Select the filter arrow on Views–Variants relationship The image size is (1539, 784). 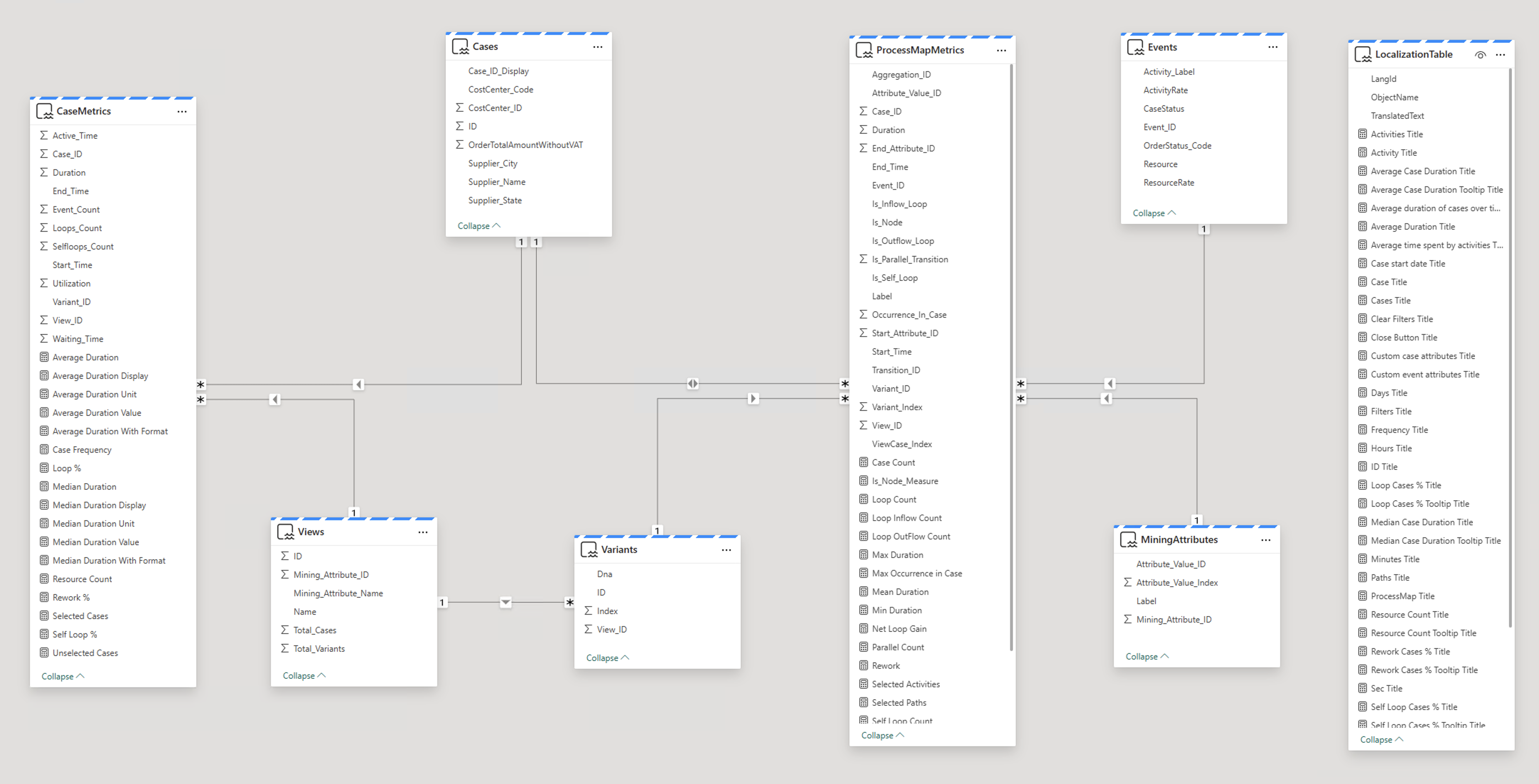click(505, 602)
